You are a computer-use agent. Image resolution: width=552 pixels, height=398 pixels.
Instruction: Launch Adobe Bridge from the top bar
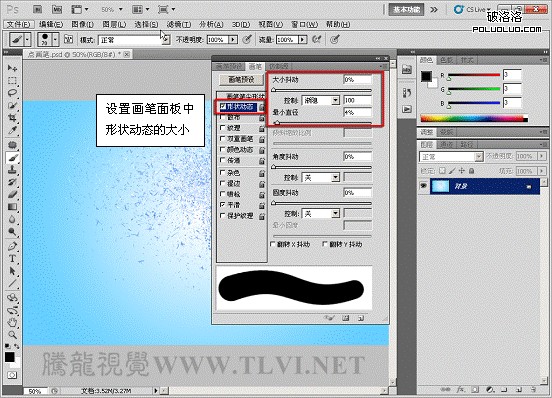pos(37,10)
